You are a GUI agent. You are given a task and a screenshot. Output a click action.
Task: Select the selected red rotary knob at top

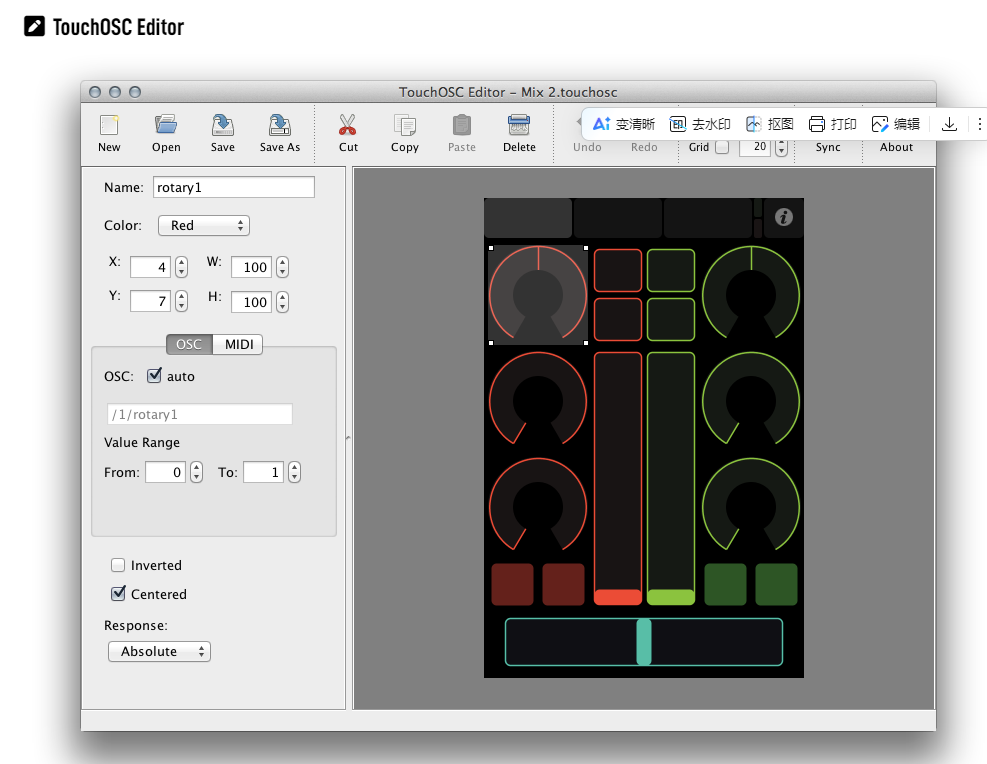coord(538,295)
